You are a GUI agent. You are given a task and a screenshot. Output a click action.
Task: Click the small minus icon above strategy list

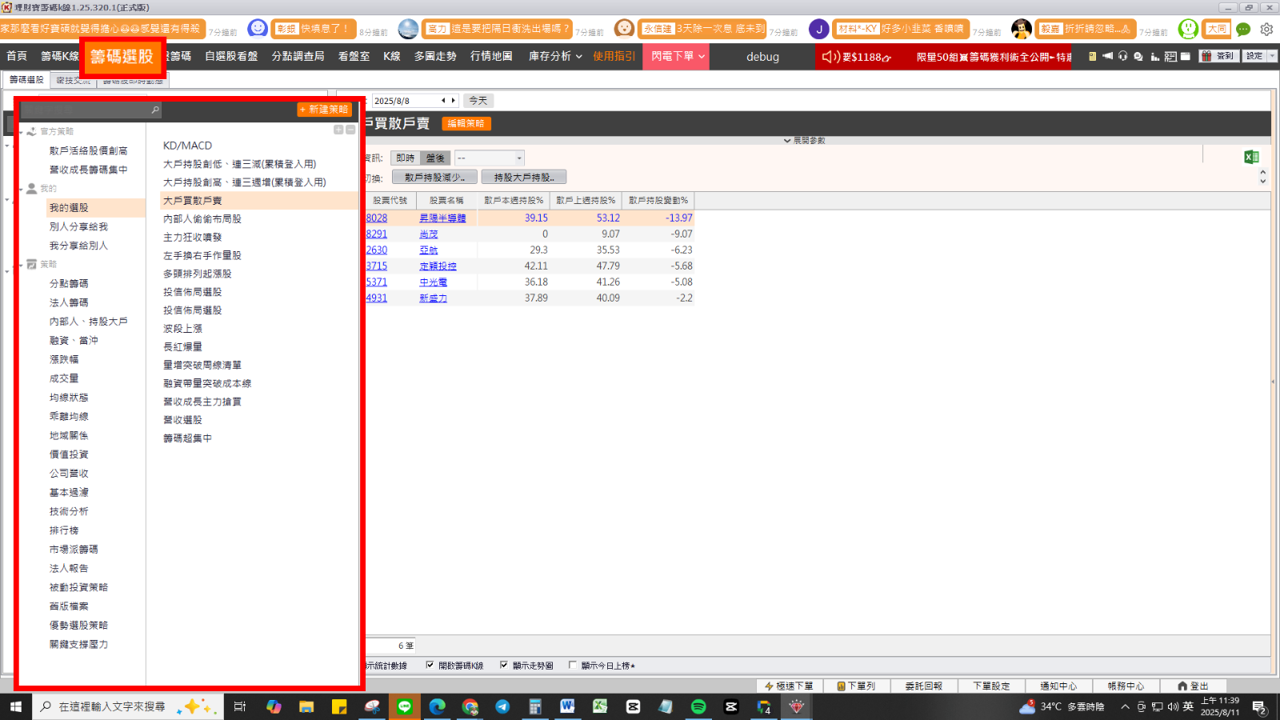[x=350, y=130]
